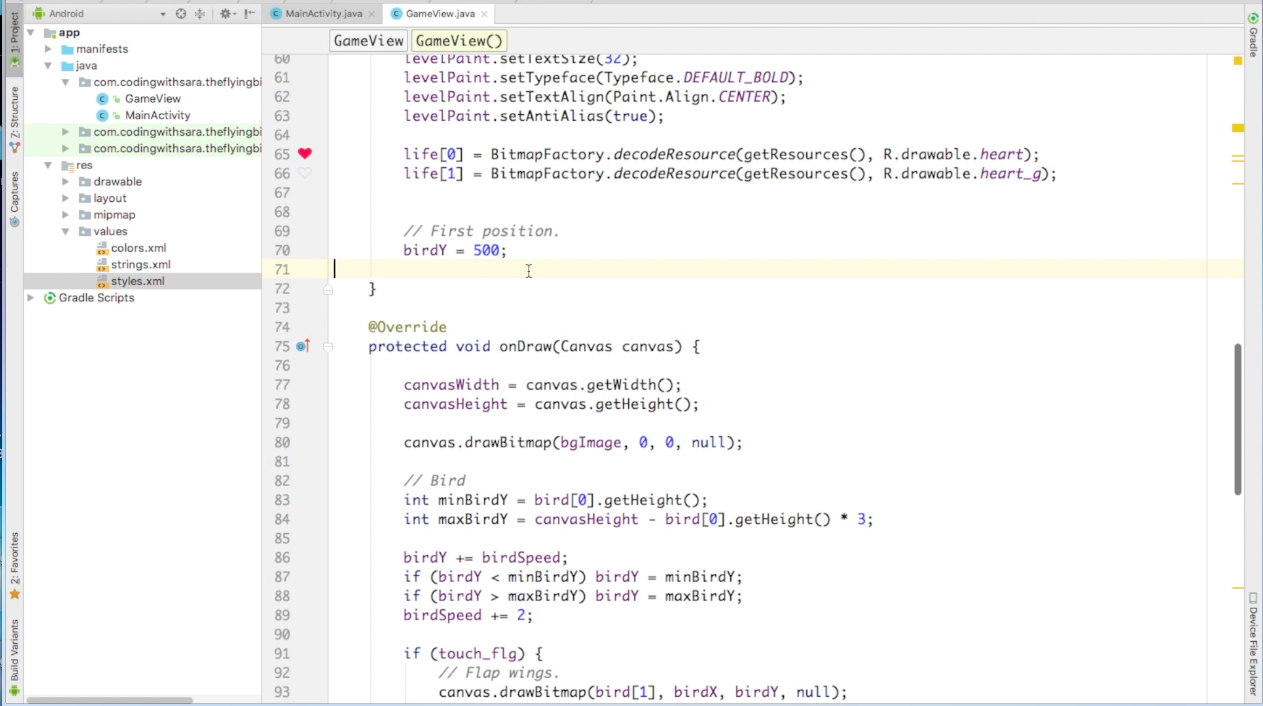Viewport: 1263px width, 706px height.
Task: Click the '// First position.' comment
Action: tap(481, 231)
